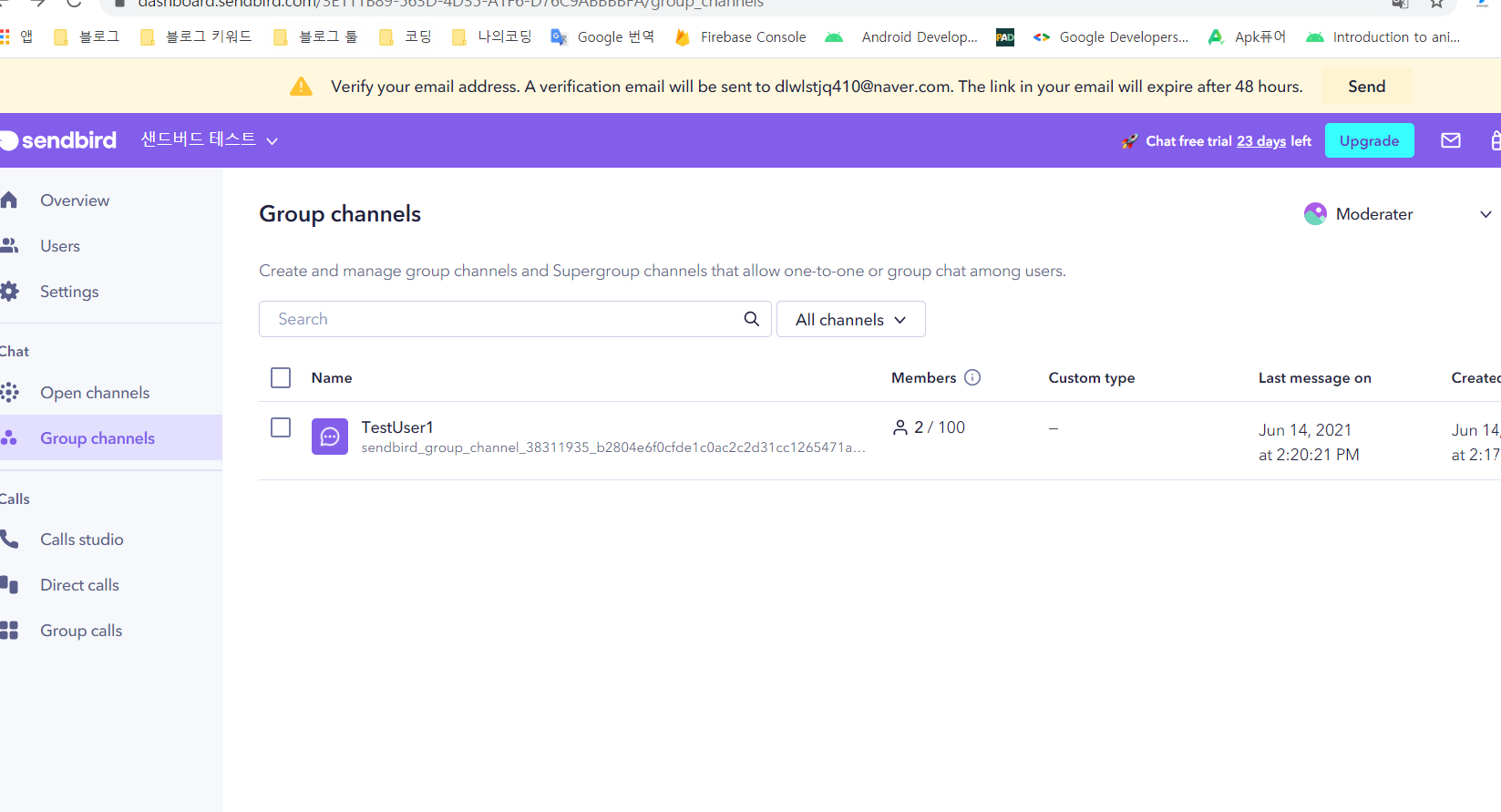Click the Custom type column header
The image size is (1501, 812).
(x=1092, y=378)
